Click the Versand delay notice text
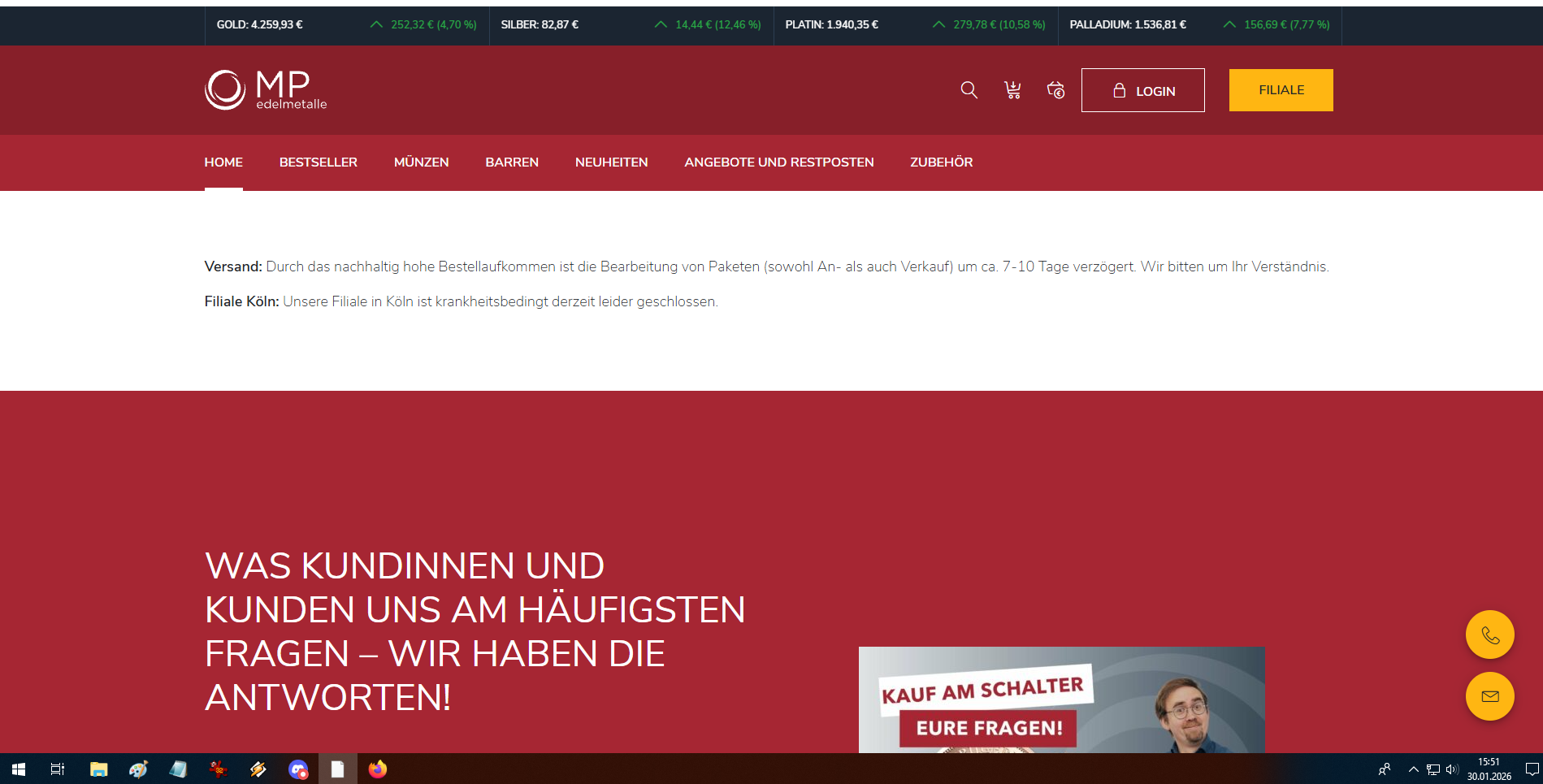The image size is (1543, 784). [766, 266]
